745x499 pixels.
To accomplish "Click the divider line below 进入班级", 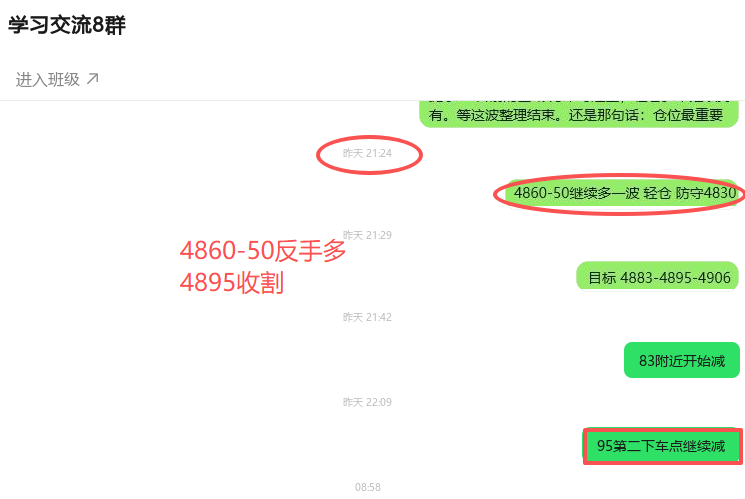I will pos(372,100).
